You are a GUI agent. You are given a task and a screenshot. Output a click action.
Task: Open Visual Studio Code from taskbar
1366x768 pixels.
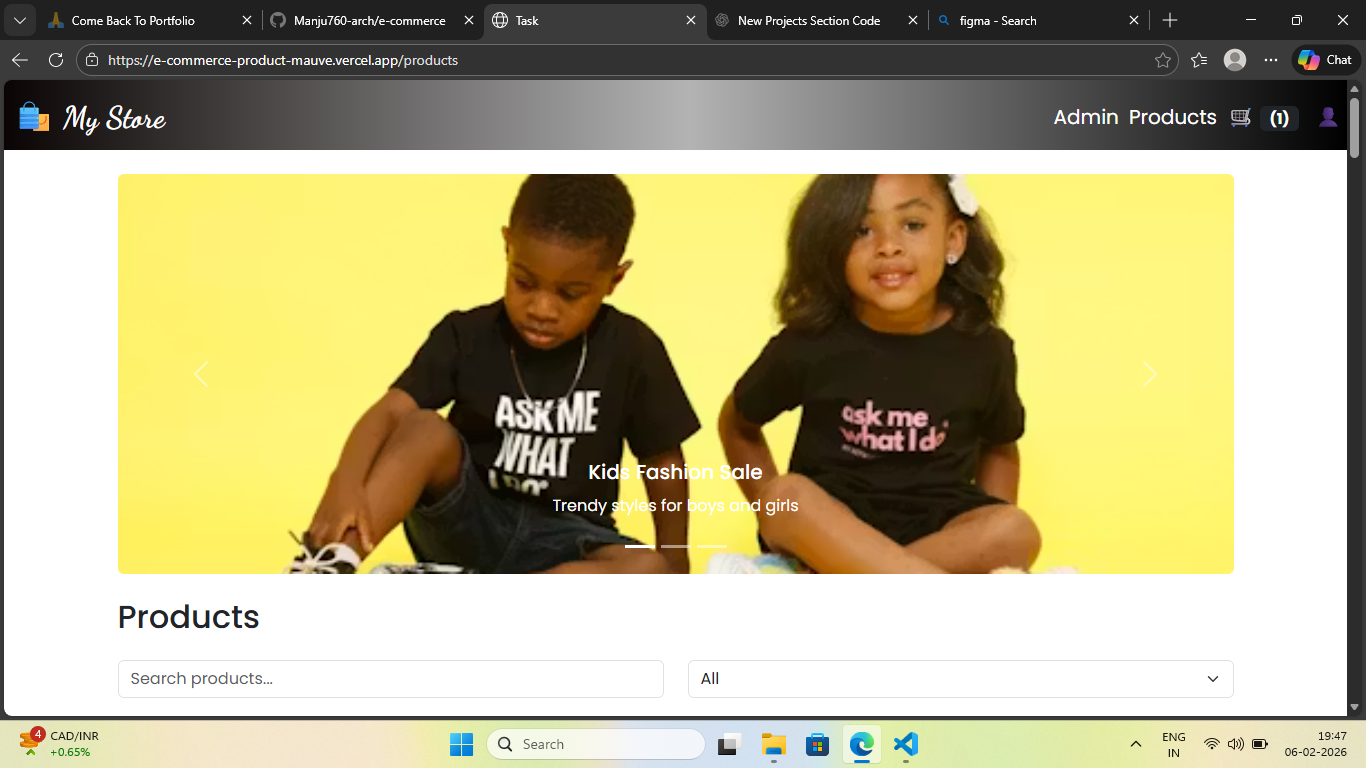pos(905,744)
